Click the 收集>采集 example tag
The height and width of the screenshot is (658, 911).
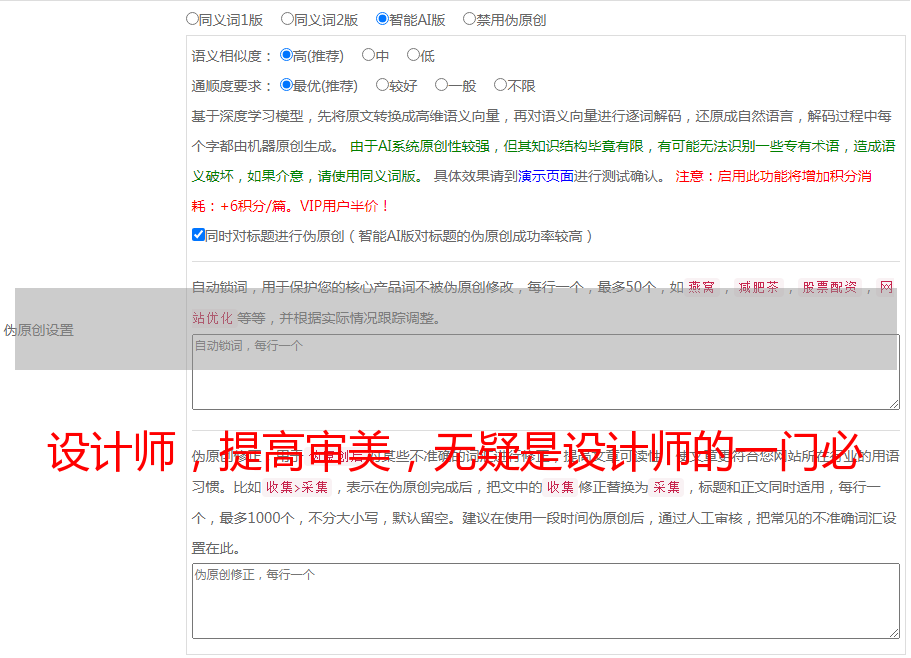pyautogui.click(x=297, y=488)
